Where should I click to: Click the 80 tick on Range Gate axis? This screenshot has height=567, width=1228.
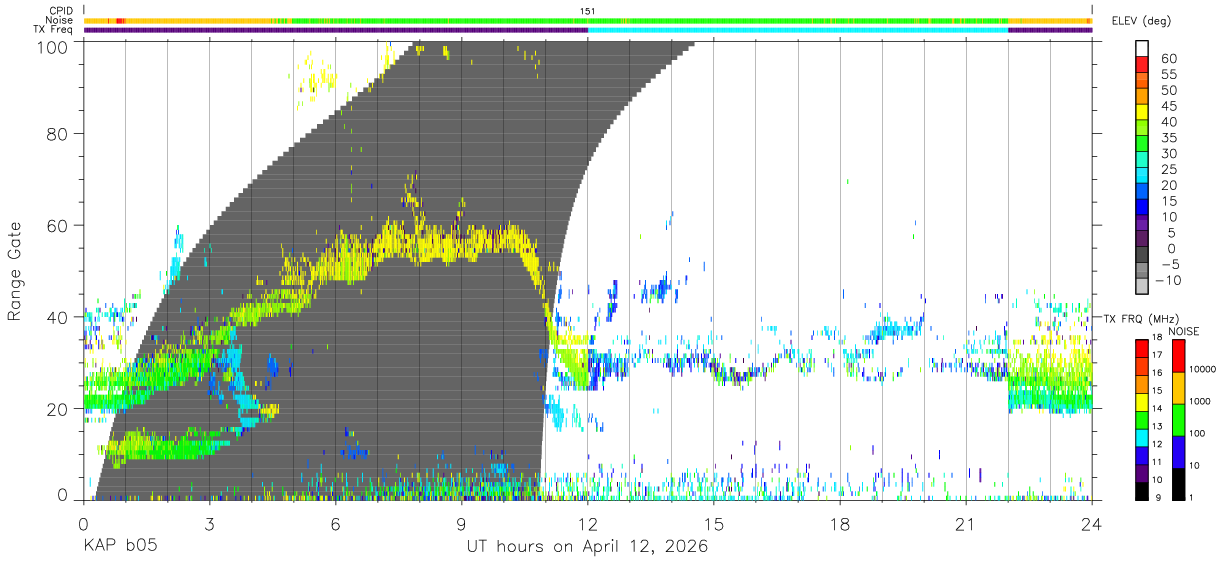58,134
